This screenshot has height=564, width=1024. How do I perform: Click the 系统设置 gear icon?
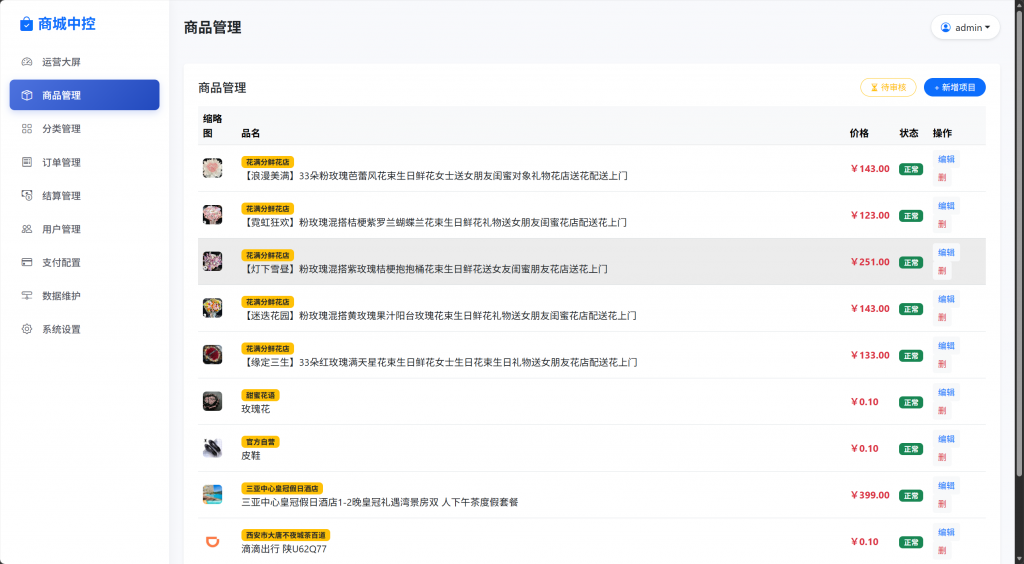[x=27, y=329]
